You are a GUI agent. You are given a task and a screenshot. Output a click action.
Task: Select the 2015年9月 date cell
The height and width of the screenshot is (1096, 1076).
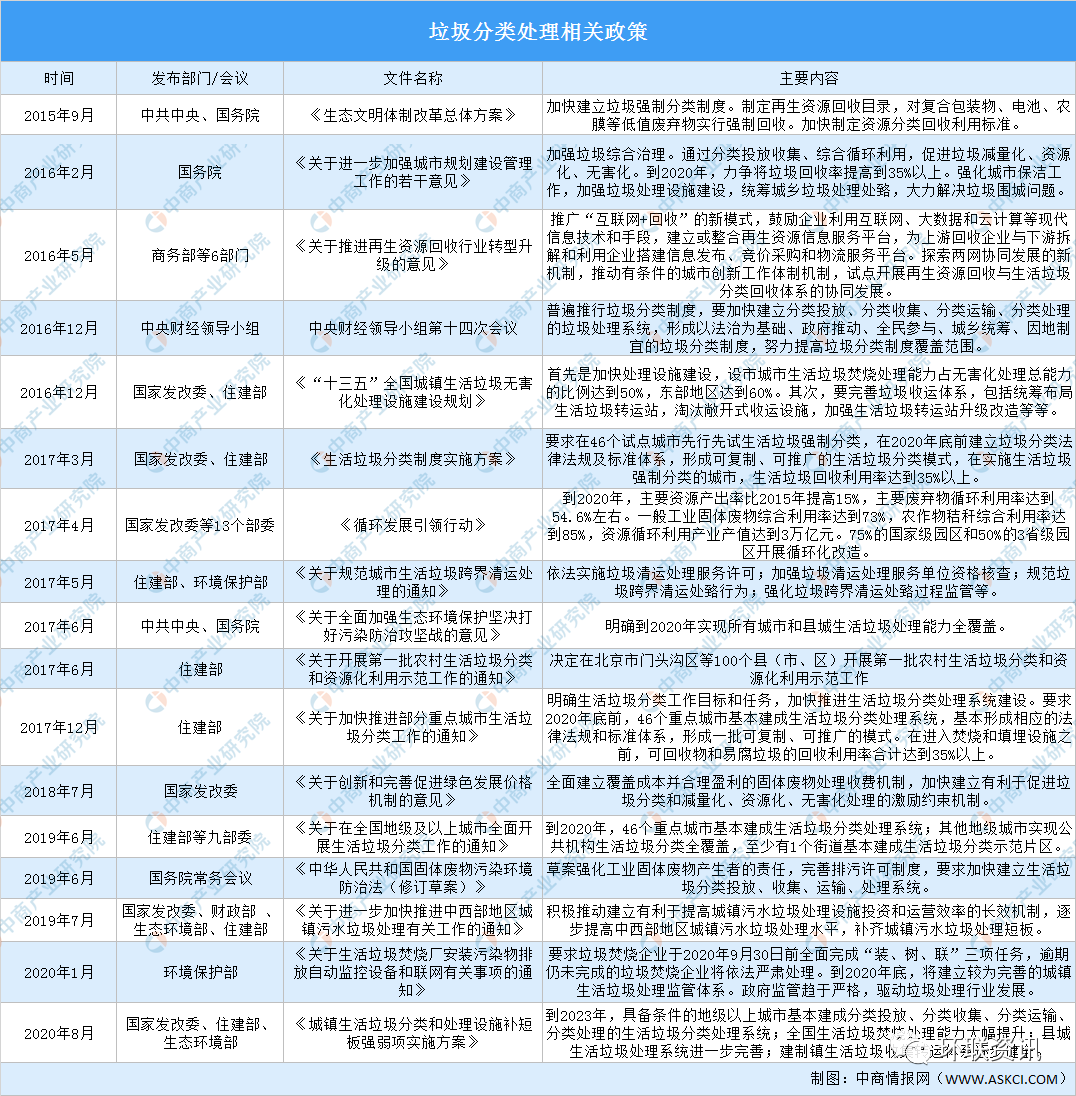[58, 115]
